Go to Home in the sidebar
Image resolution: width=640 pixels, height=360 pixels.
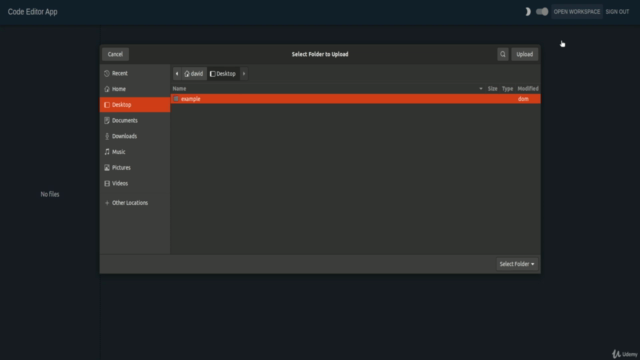(x=135, y=89)
